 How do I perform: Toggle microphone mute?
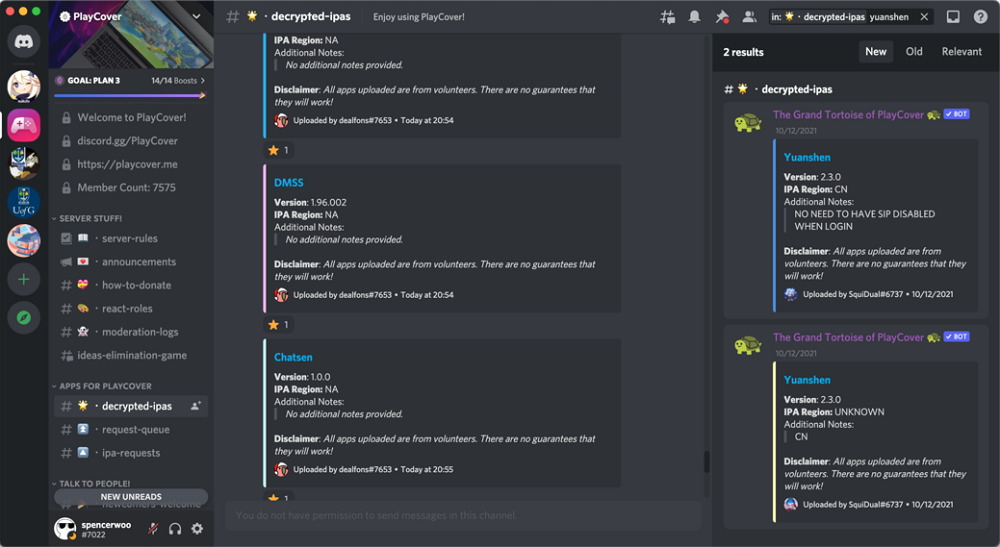click(153, 529)
